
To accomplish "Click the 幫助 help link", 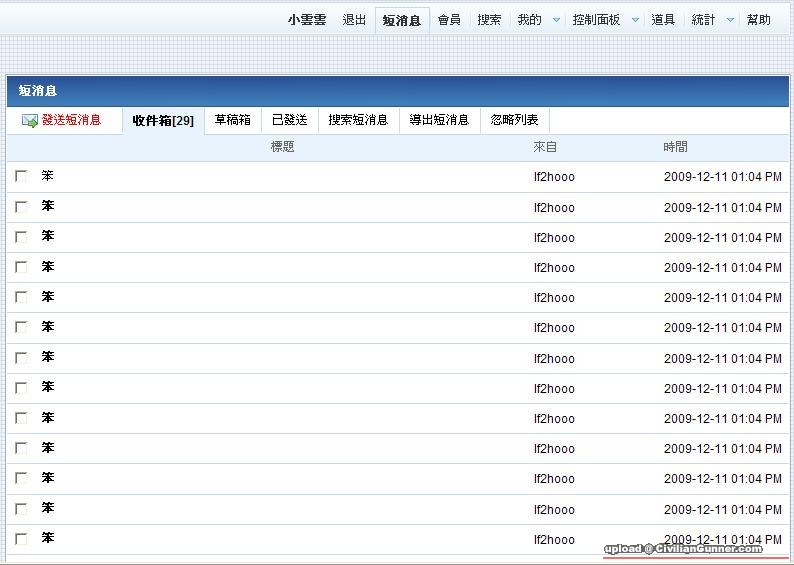I will click(x=759, y=20).
